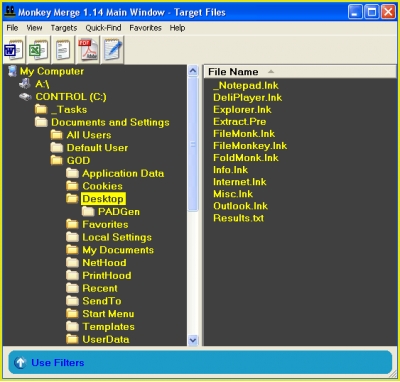
Task: Click the My Computer icon in tree
Action: coord(12,71)
